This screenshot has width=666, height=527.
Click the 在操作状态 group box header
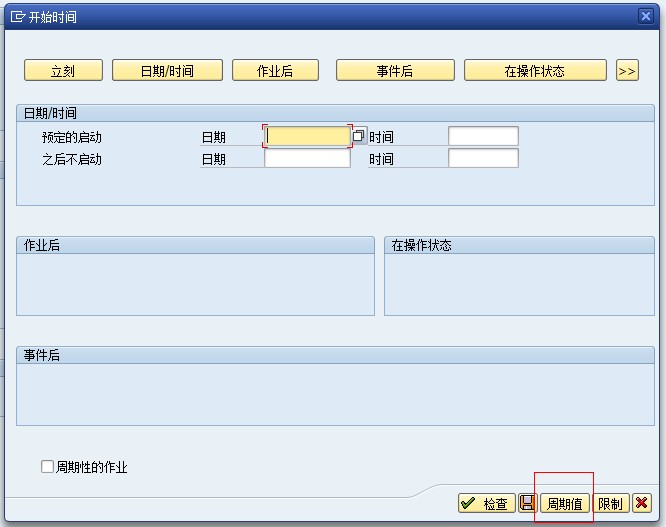519,245
